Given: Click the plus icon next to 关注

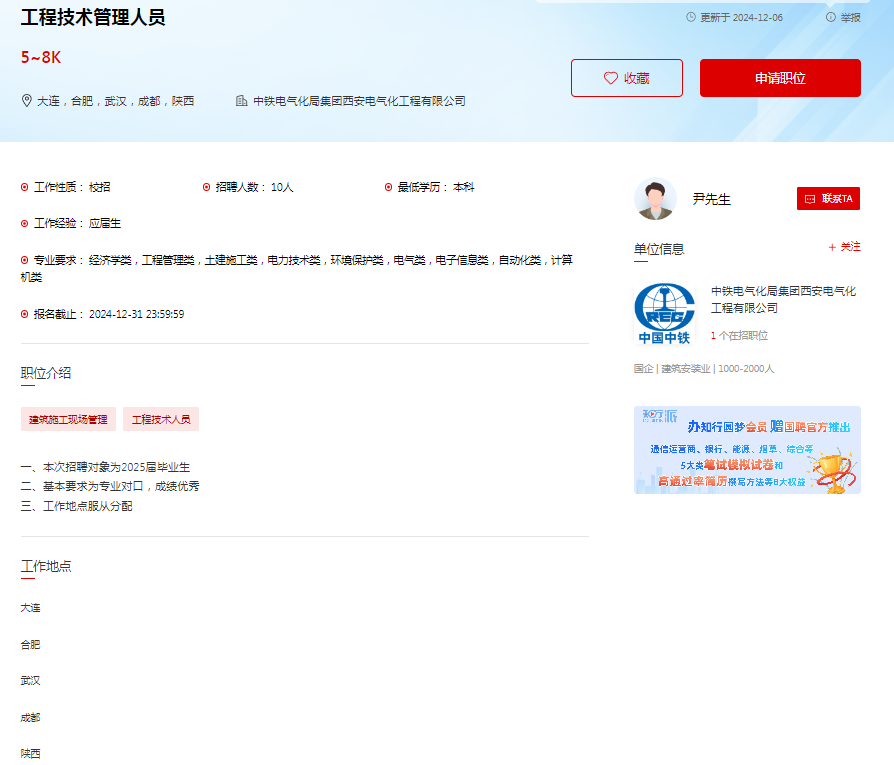Looking at the screenshot, I should point(832,247).
